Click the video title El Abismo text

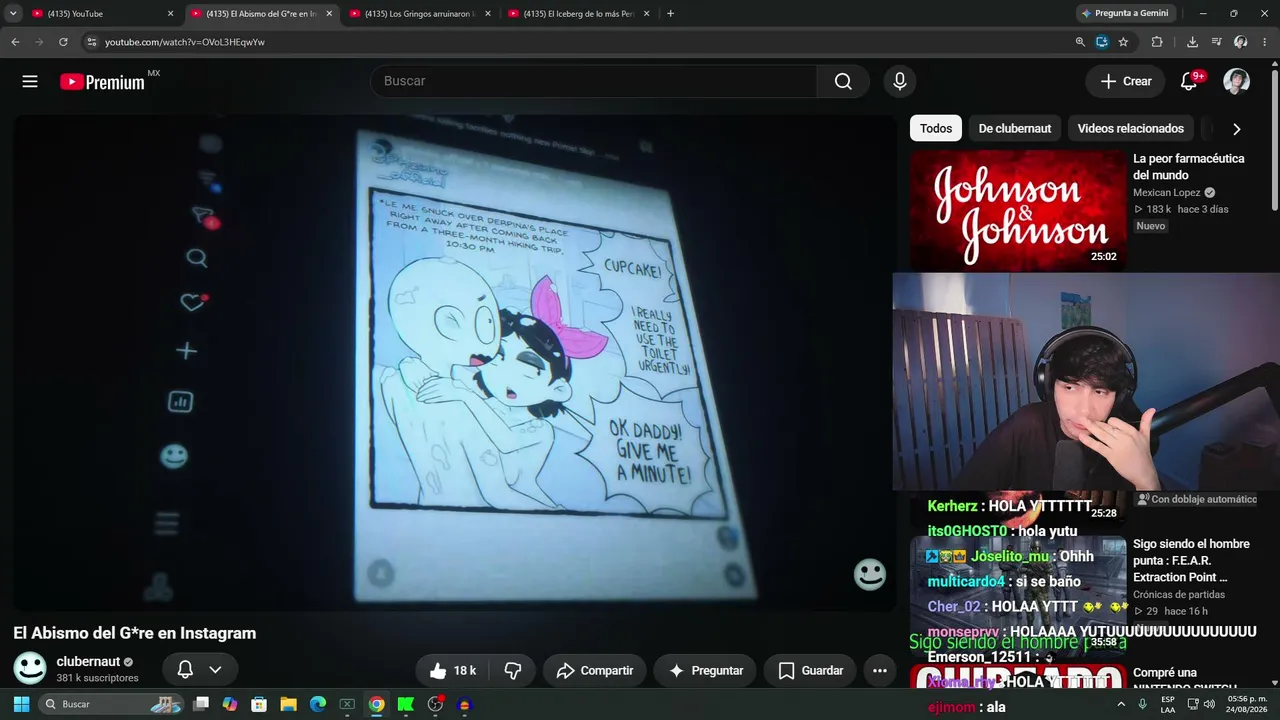[x=134, y=633]
